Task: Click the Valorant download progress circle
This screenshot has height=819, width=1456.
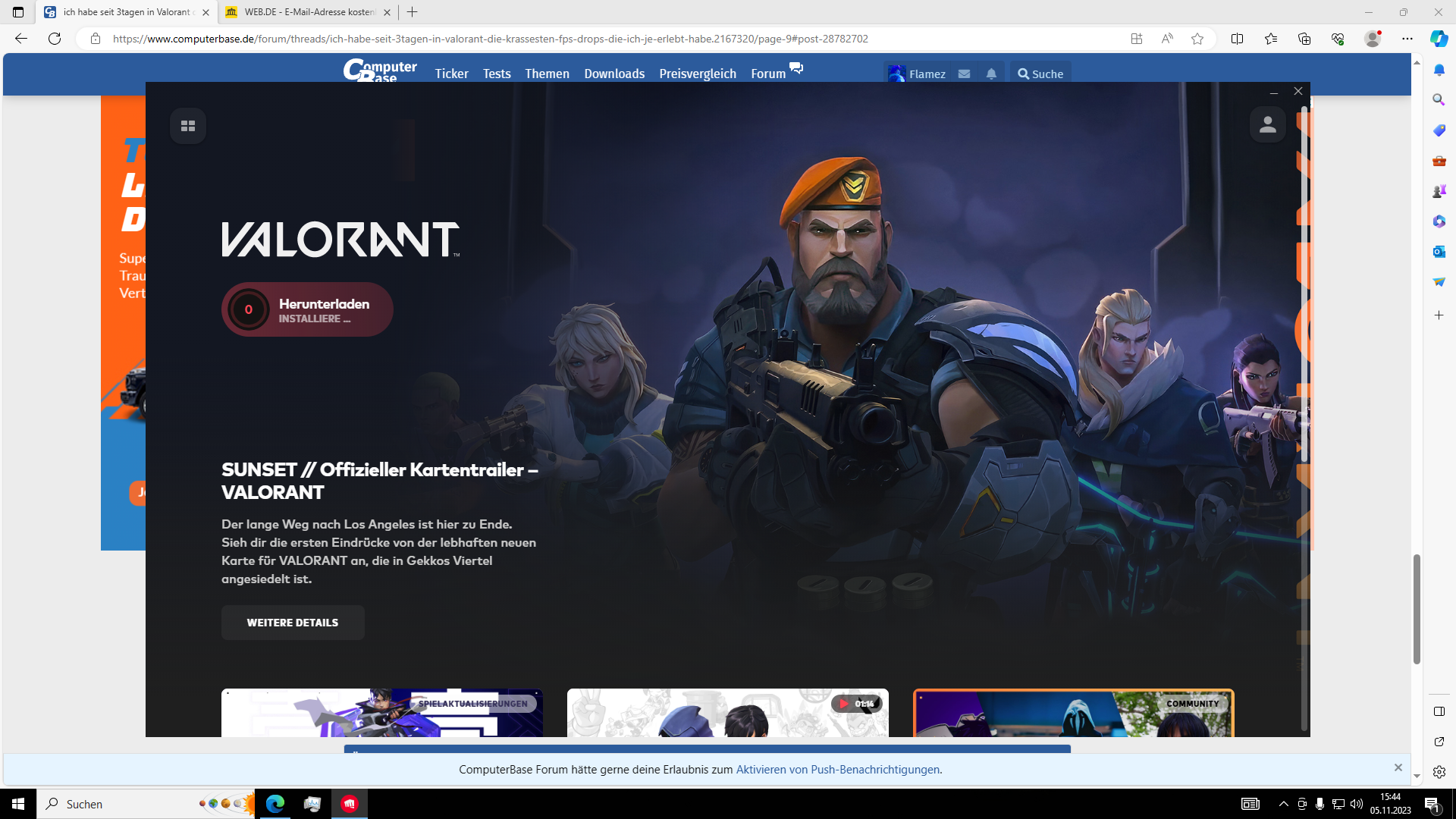Action: point(248,309)
